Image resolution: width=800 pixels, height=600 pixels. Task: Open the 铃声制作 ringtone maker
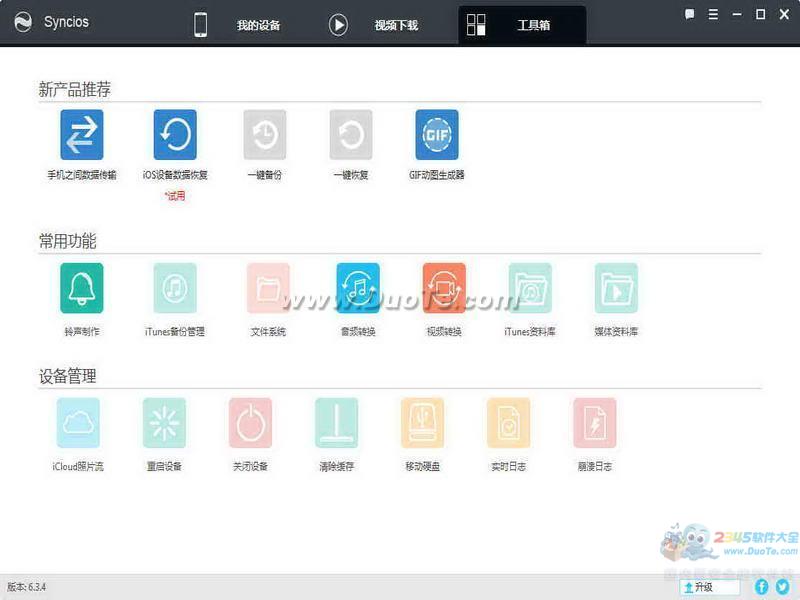82,288
